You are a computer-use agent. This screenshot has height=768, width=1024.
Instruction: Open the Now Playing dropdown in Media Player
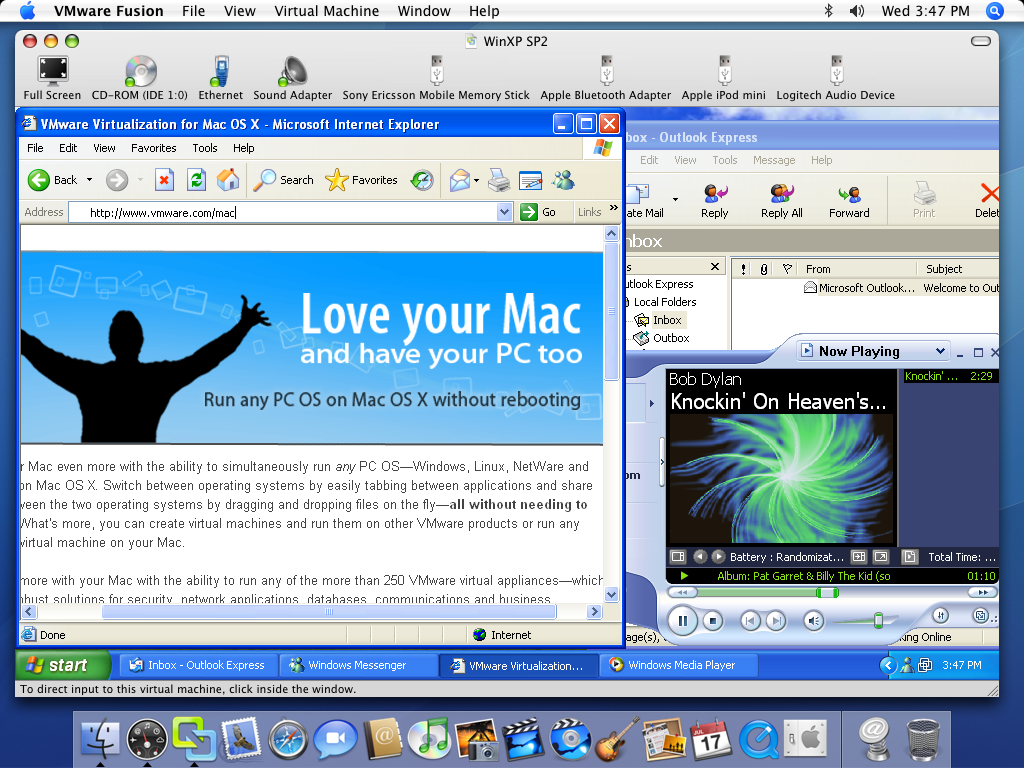tap(940, 351)
